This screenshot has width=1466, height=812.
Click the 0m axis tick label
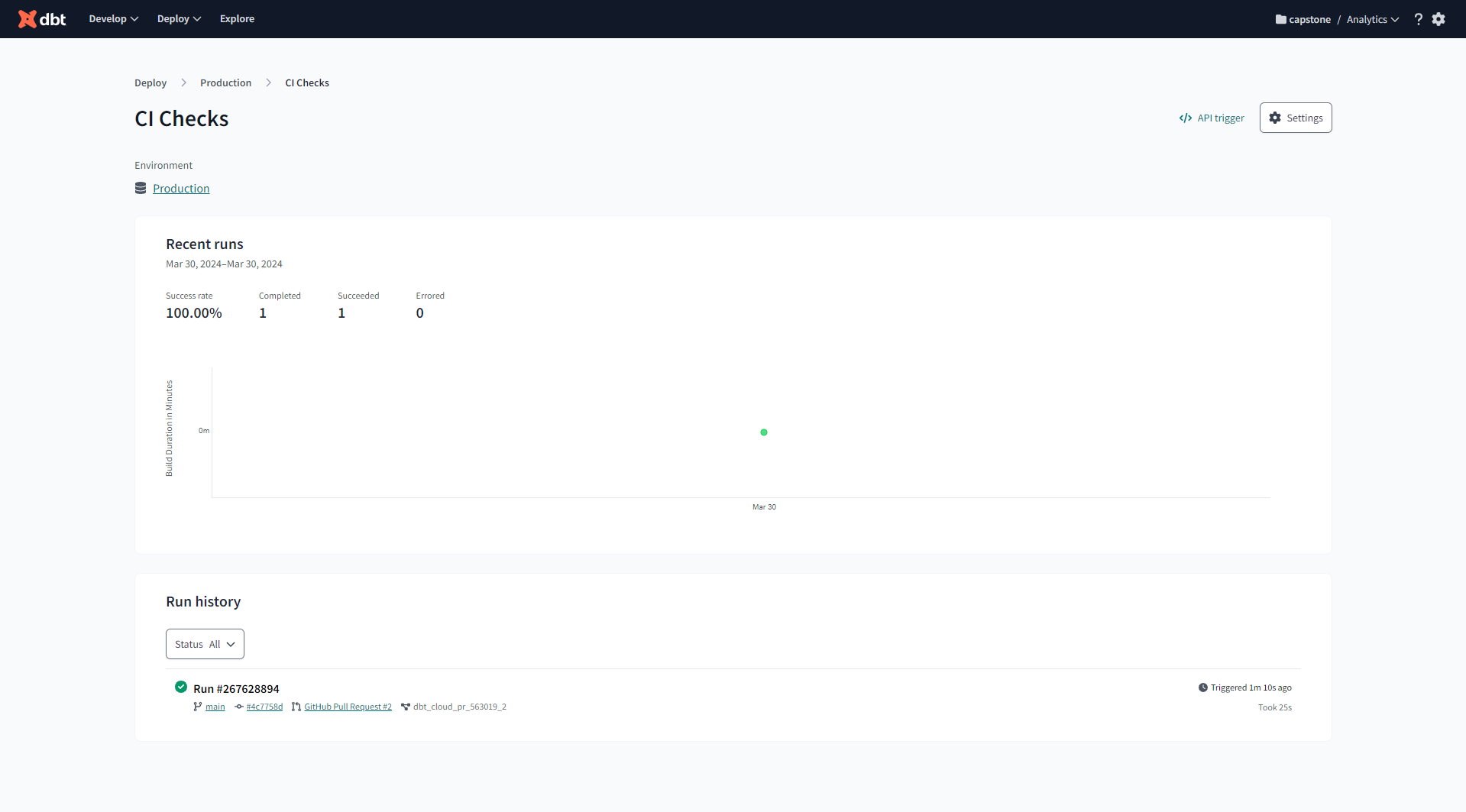click(204, 431)
